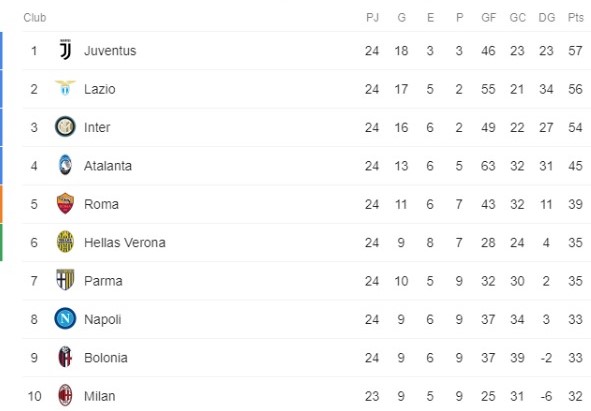Click the Pts column header
Viewport: 591px width, 411px height.
coord(576,17)
